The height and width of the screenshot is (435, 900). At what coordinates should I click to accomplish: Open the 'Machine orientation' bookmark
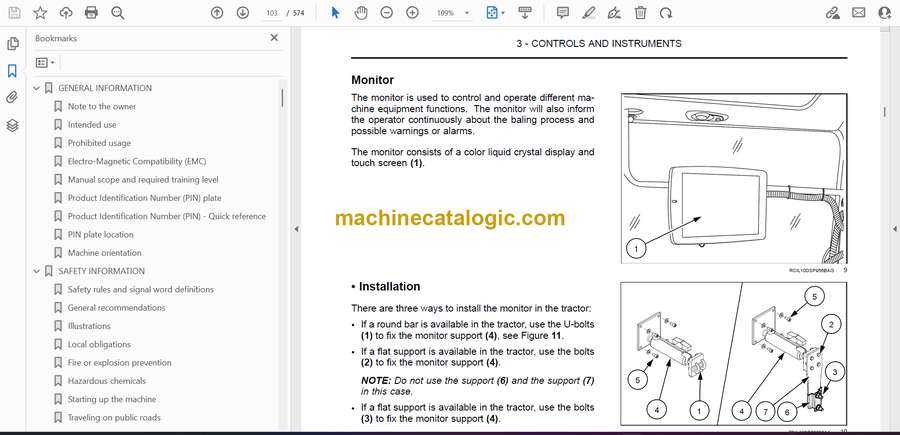coord(104,253)
